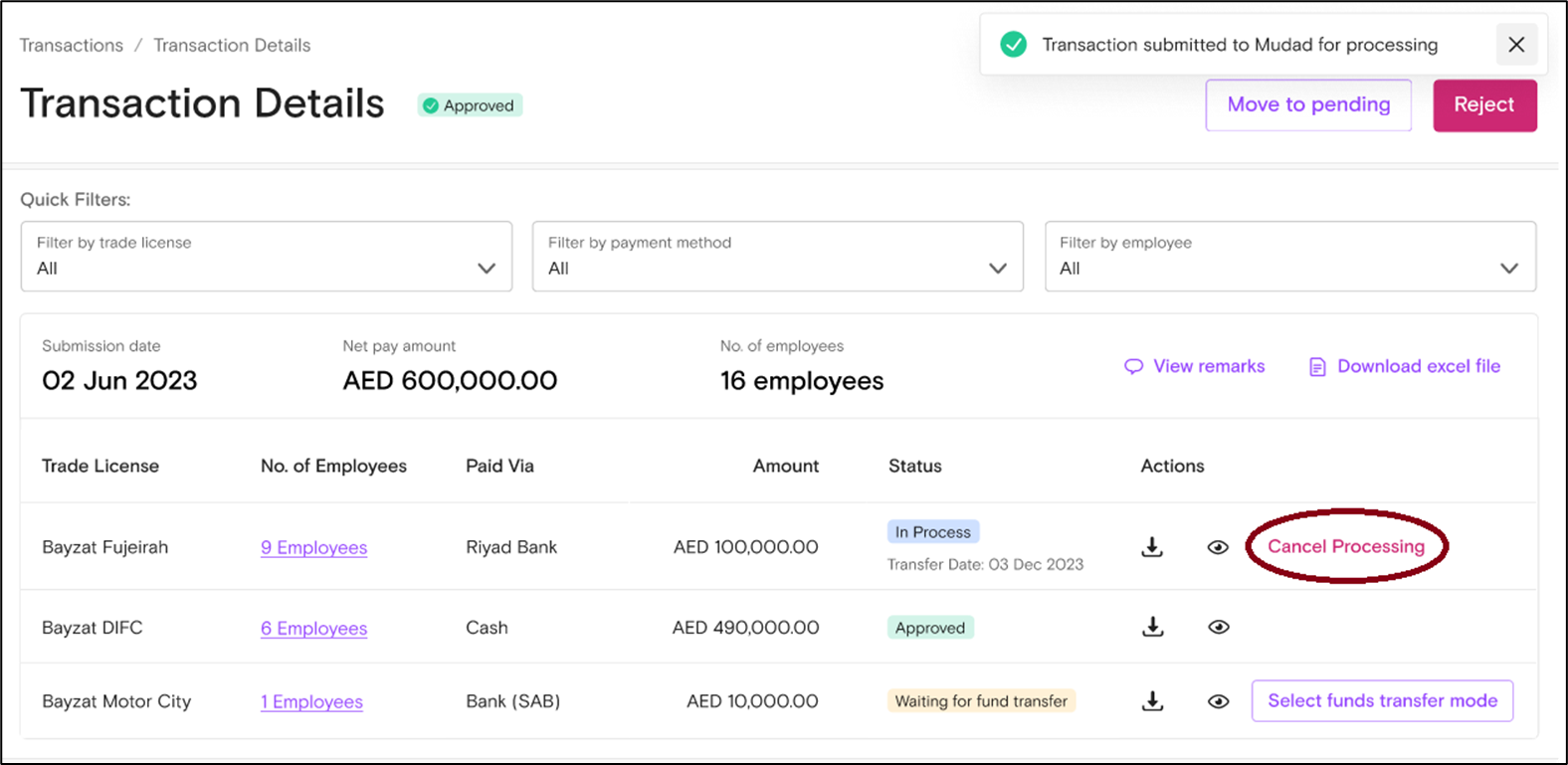Screen dimensions: 1568x765
Task: Click the Transaction Details breadcrumb
Action: coord(232,46)
